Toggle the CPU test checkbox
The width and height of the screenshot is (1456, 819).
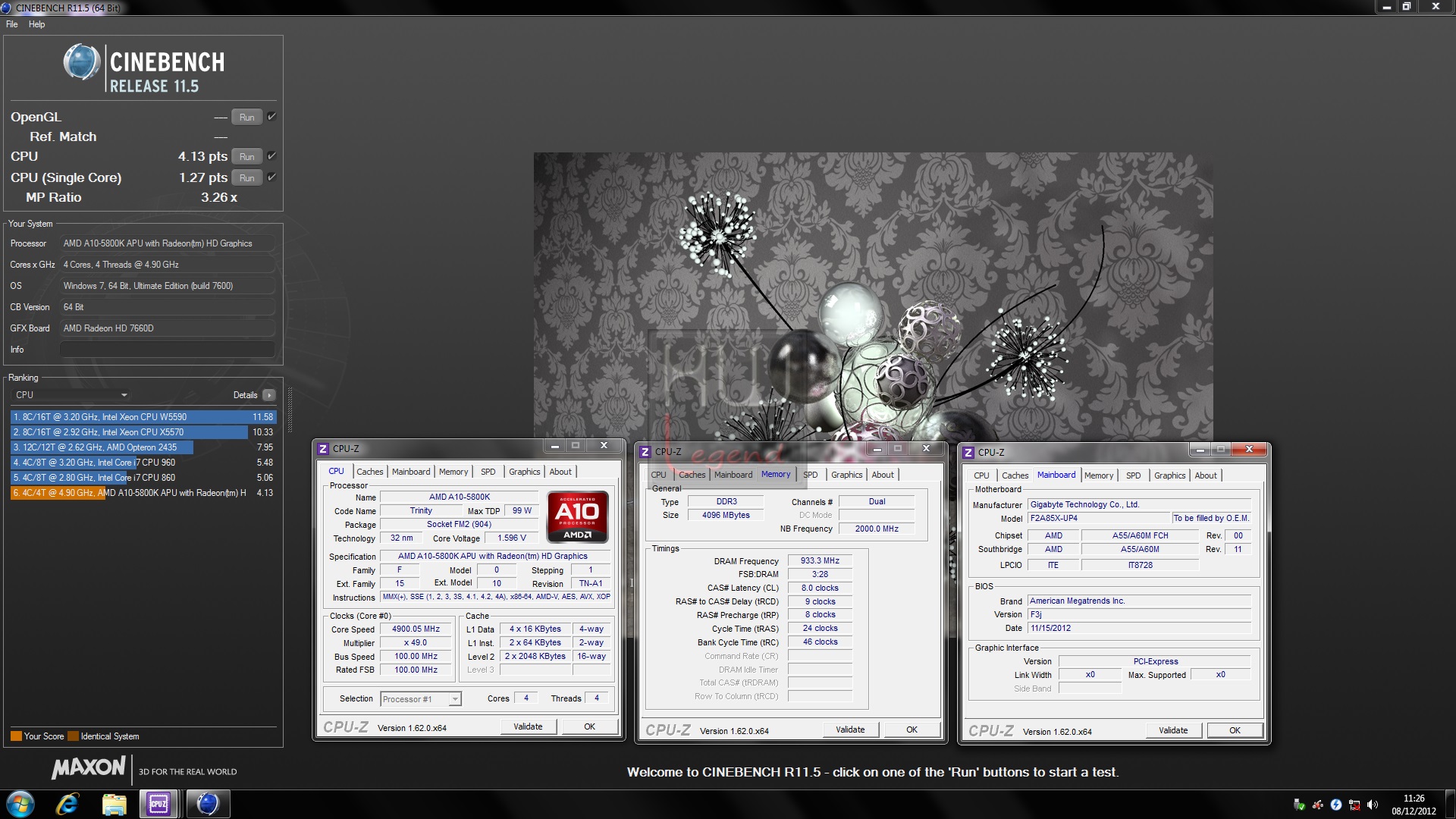coord(271,156)
